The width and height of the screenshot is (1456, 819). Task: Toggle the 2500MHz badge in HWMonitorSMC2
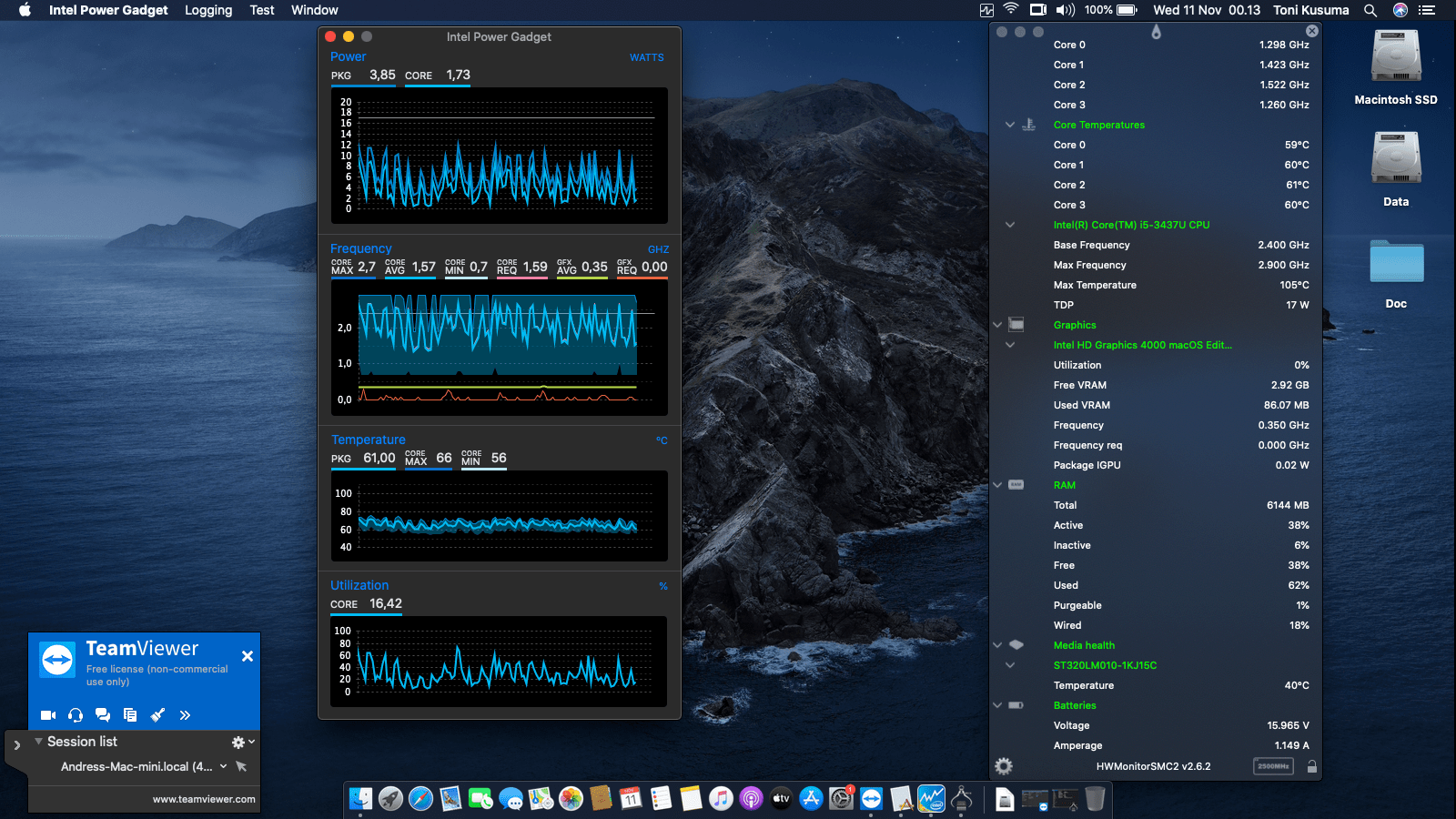coord(1273,766)
